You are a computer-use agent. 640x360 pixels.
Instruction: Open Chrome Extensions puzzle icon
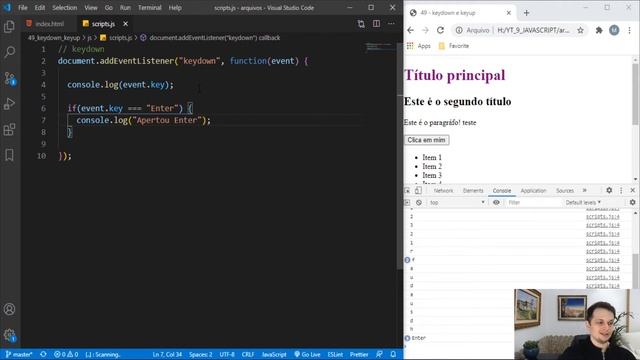(599, 30)
